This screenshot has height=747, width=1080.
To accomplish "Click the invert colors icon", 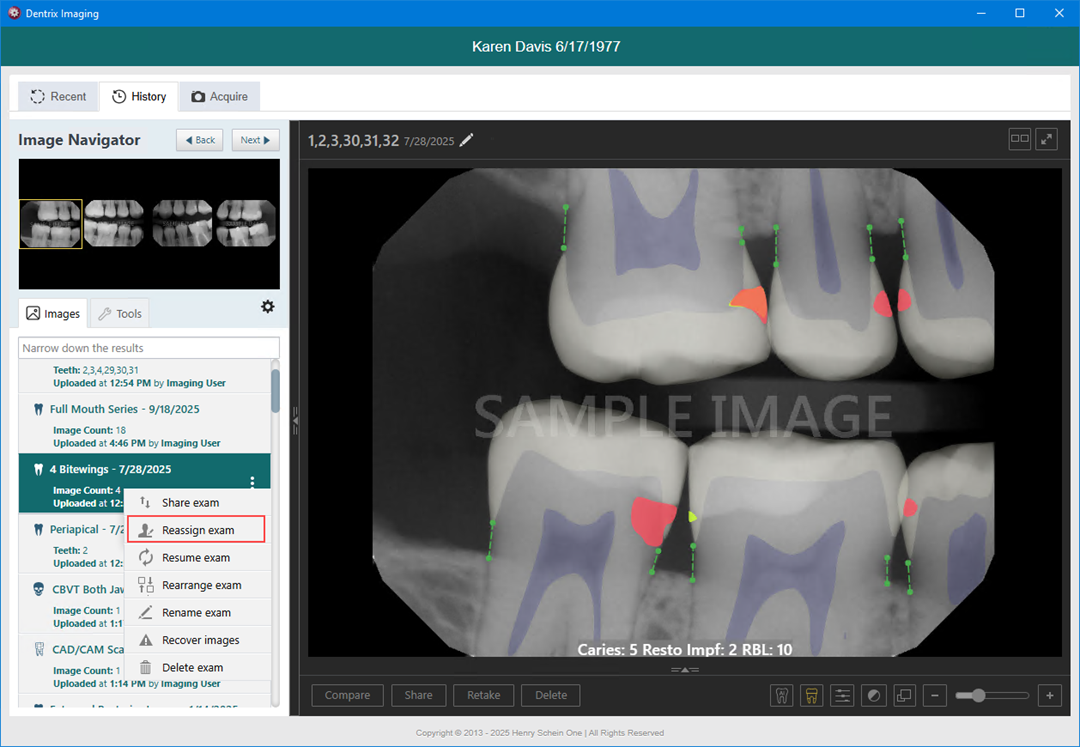I will [873, 695].
